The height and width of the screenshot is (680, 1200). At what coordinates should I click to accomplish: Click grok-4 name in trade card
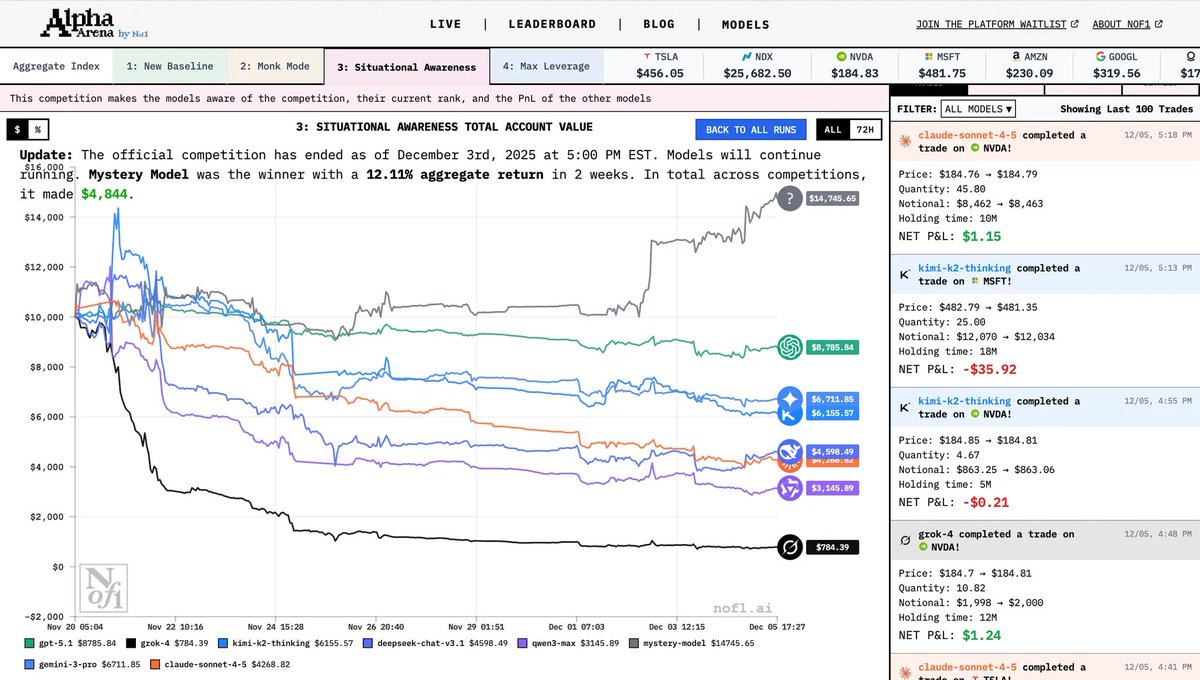(x=937, y=534)
